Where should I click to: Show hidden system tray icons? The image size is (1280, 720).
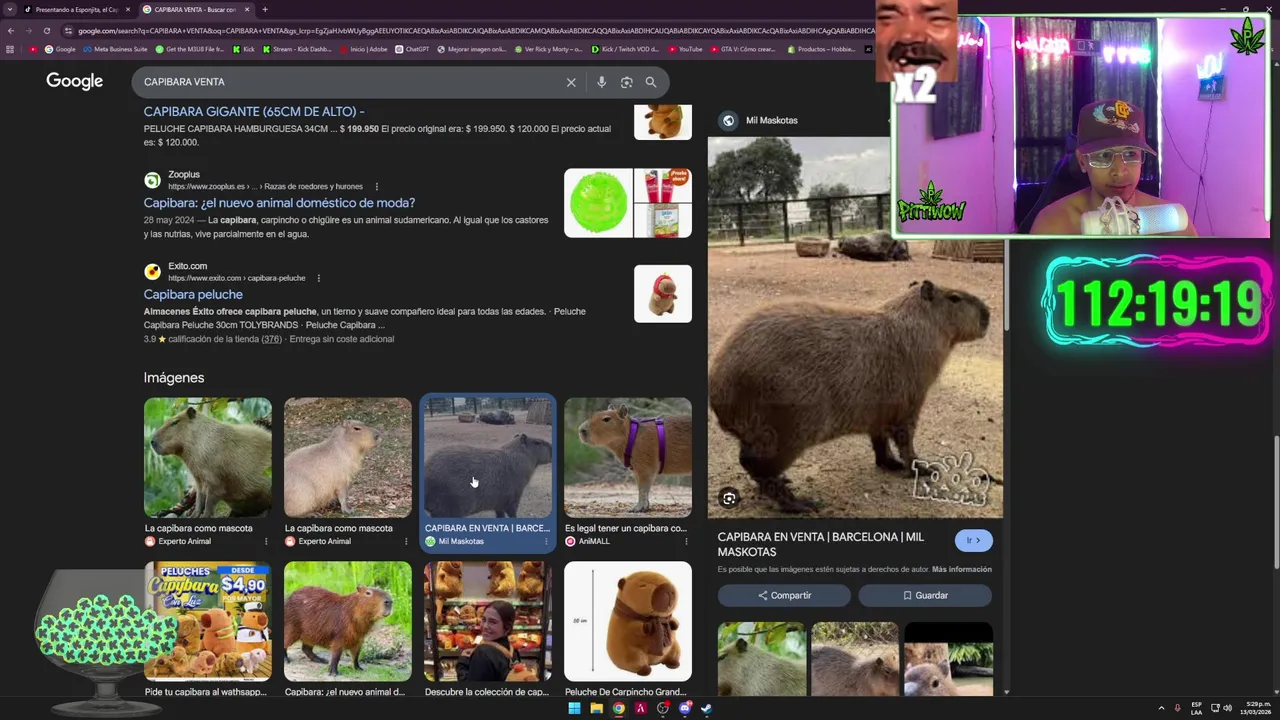pyautogui.click(x=1161, y=708)
